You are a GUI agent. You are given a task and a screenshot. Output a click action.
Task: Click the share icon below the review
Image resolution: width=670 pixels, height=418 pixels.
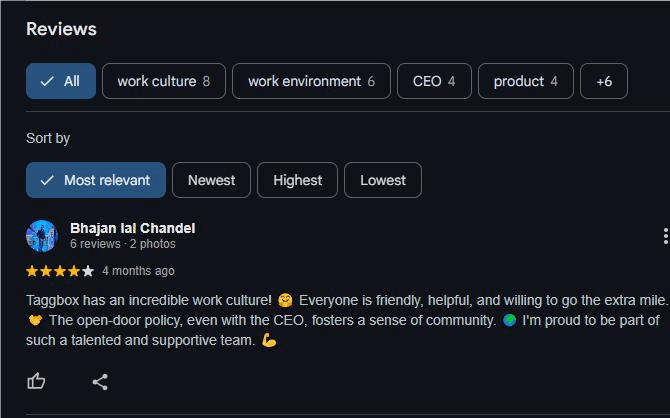click(100, 381)
